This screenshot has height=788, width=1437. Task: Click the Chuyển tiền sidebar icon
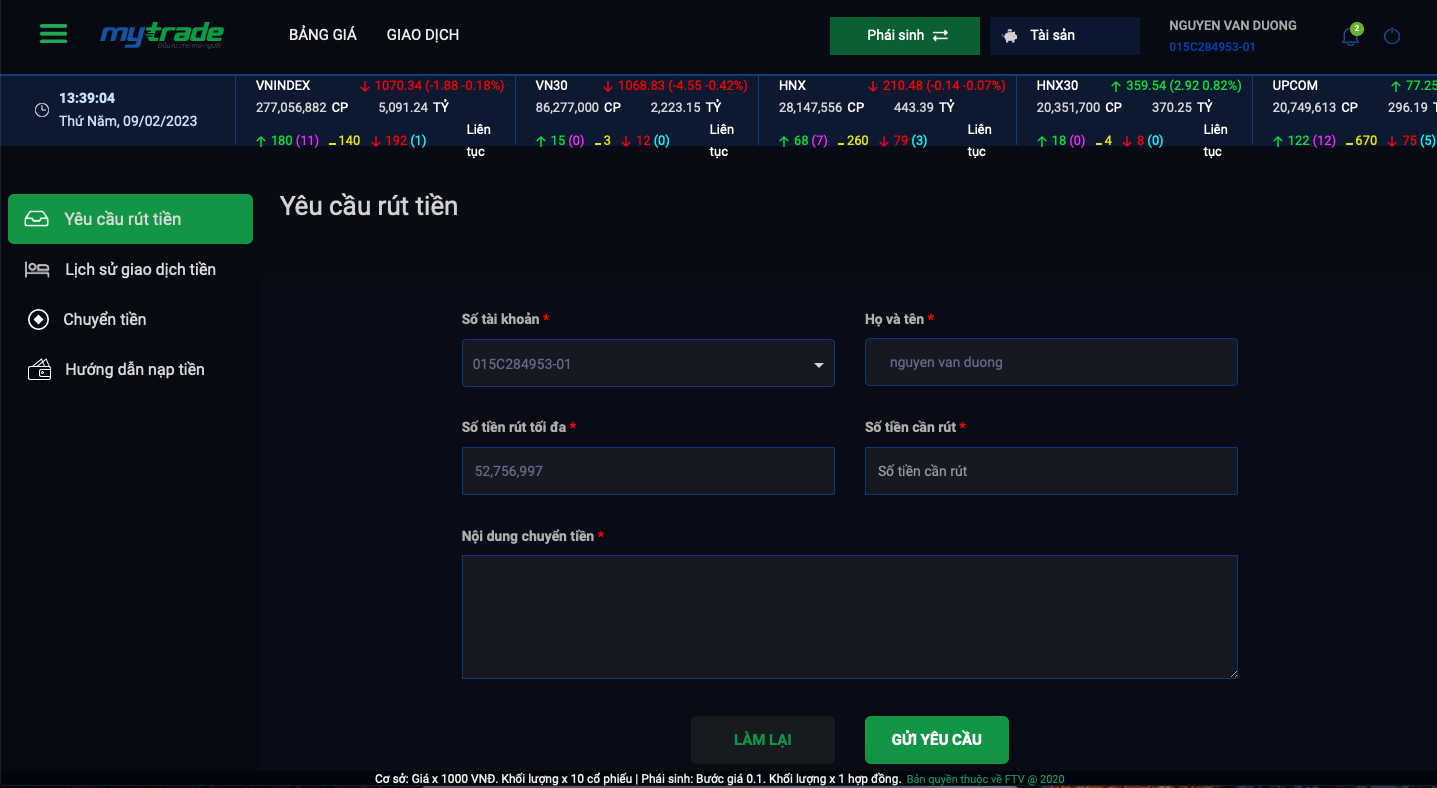(38, 320)
